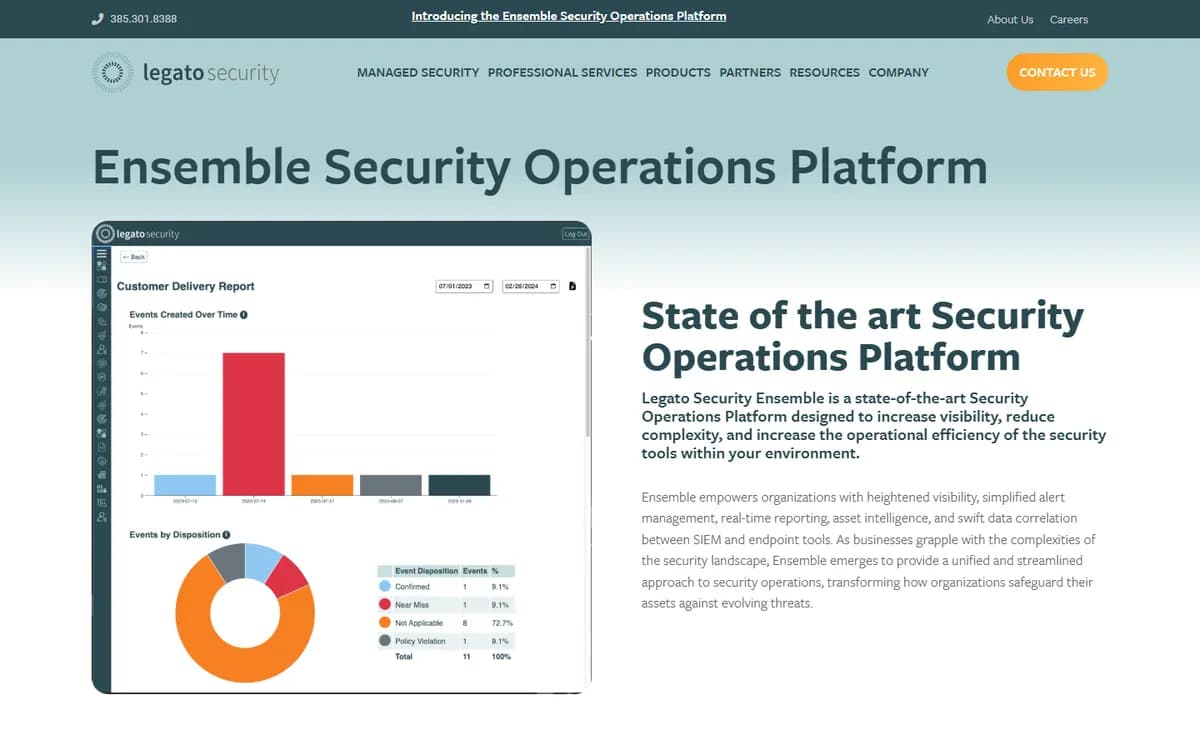This screenshot has width=1200, height=750.
Task: Click the Log Out button in the dashboard
Action: (575, 234)
